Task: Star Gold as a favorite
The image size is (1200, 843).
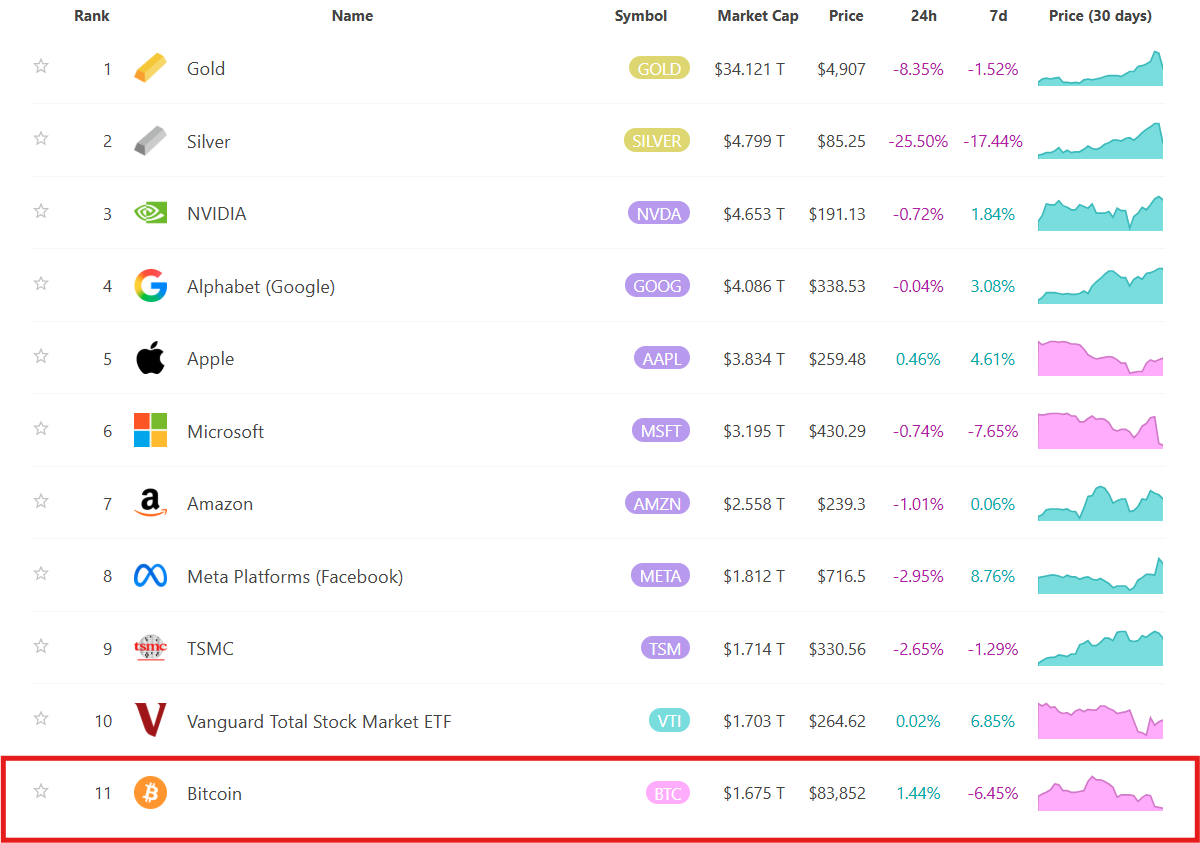Action: (41, 66)
